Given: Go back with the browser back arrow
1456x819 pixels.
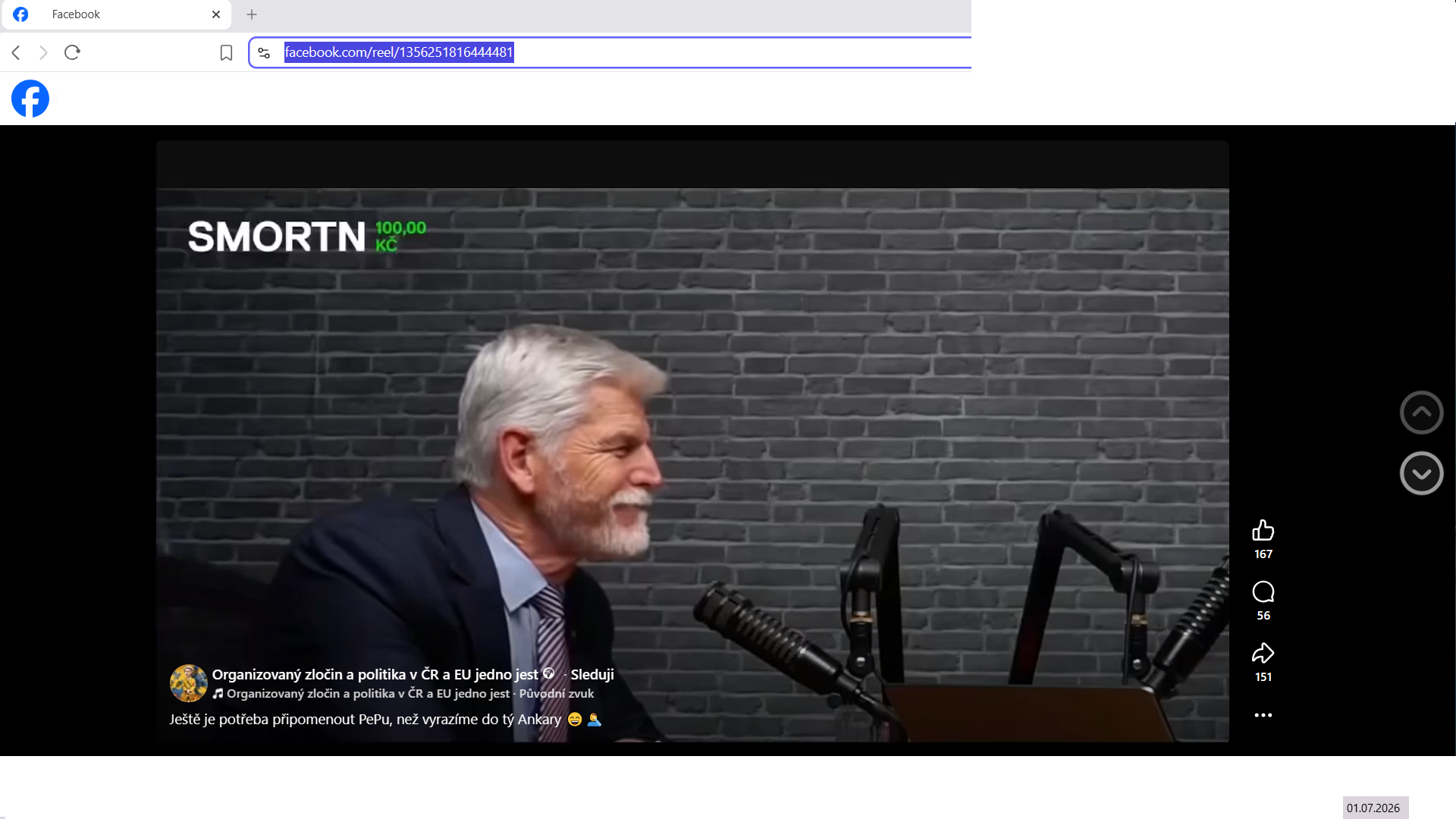Looking at the screenshot, I should click(x=16, y=52).
